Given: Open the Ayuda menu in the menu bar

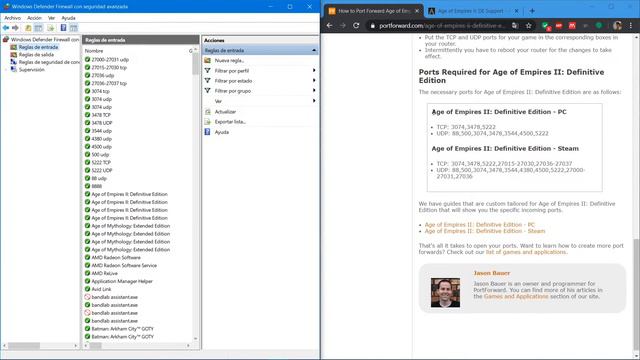Looking at the screenshot, I should point(68,18).
